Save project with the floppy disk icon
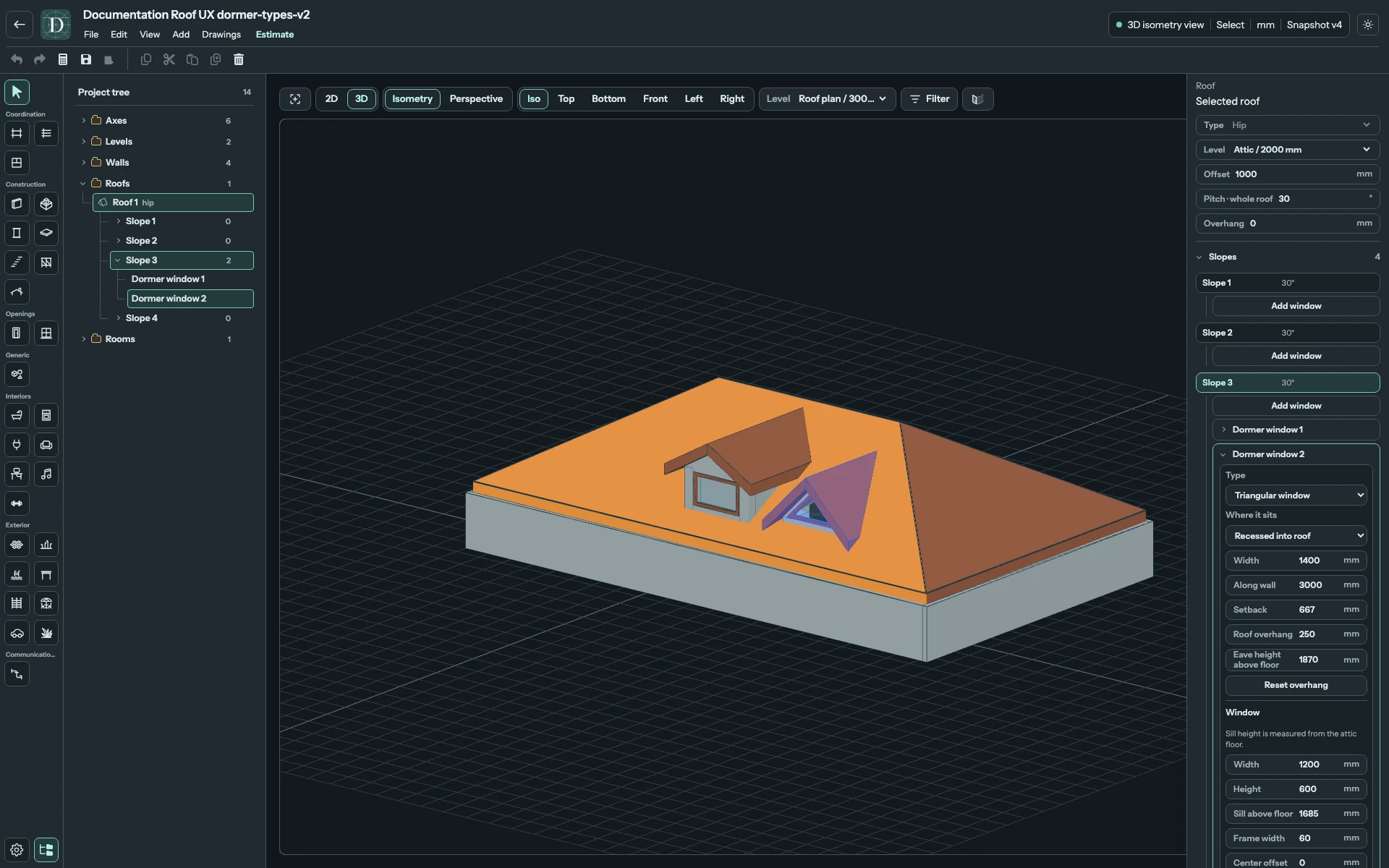The image size is (1389, 868). (86, 59)
